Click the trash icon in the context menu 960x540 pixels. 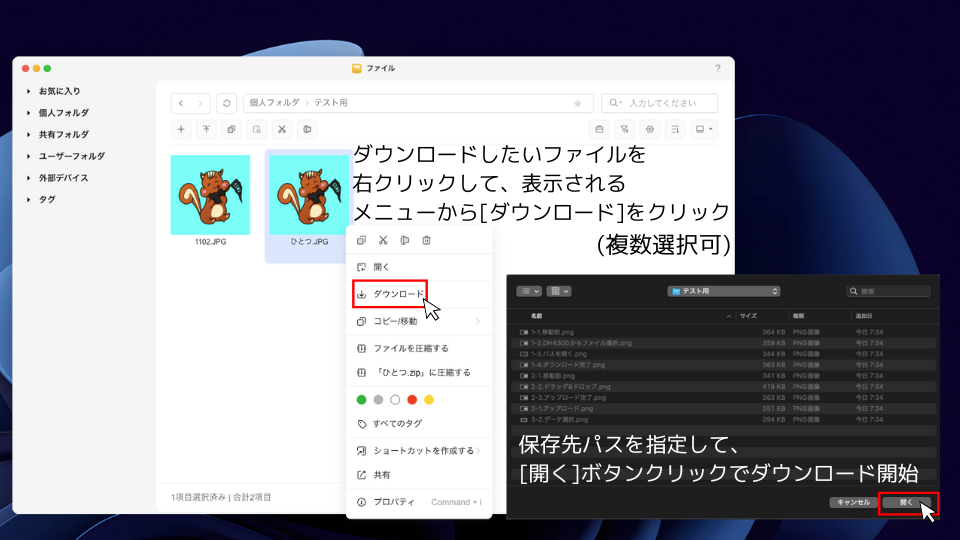point(427,240)
